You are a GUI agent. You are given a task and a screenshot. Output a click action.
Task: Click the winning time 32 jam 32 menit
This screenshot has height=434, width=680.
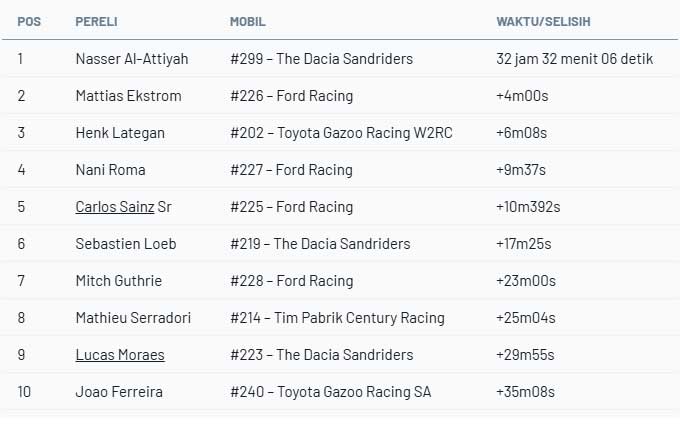pyautogui.click(x=574, y=59)
